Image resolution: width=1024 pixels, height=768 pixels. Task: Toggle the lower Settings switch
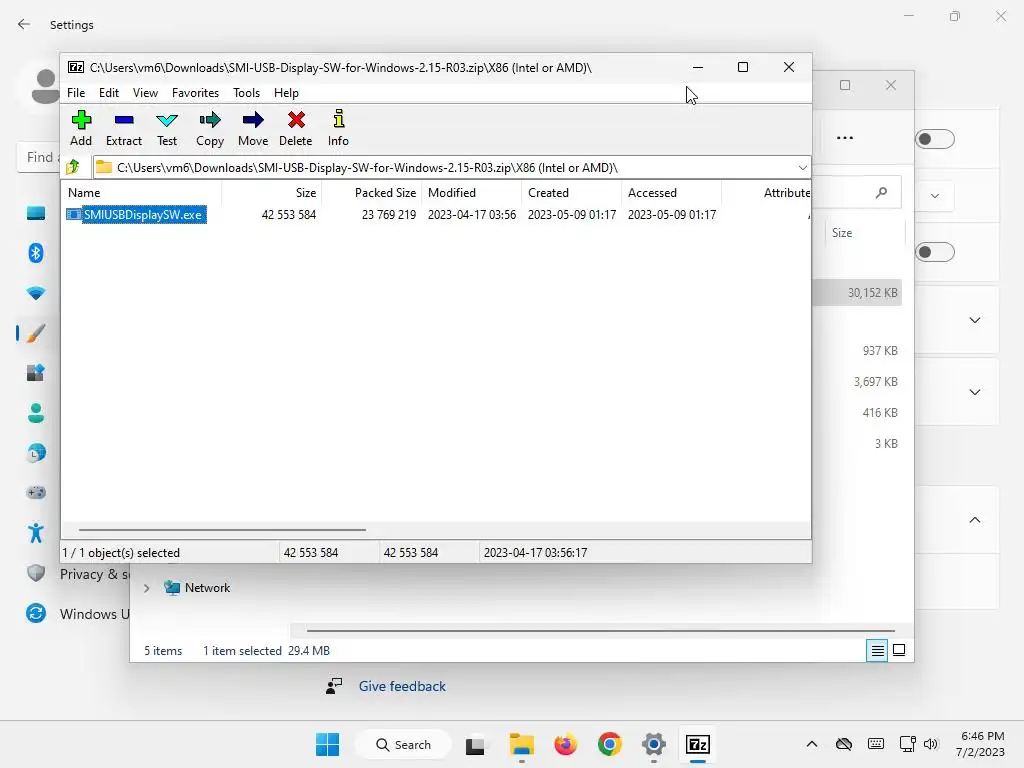coord(935,252)
